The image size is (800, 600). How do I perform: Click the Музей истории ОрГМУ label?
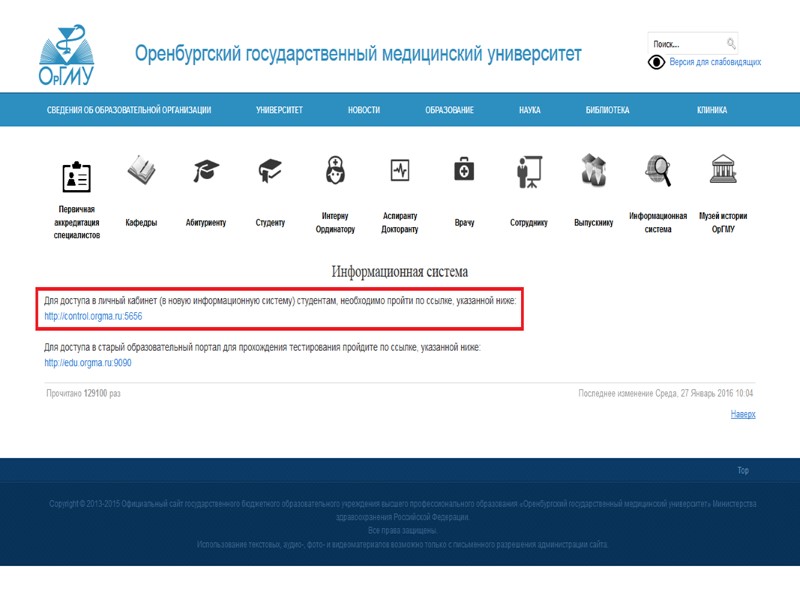pos(723,222)
